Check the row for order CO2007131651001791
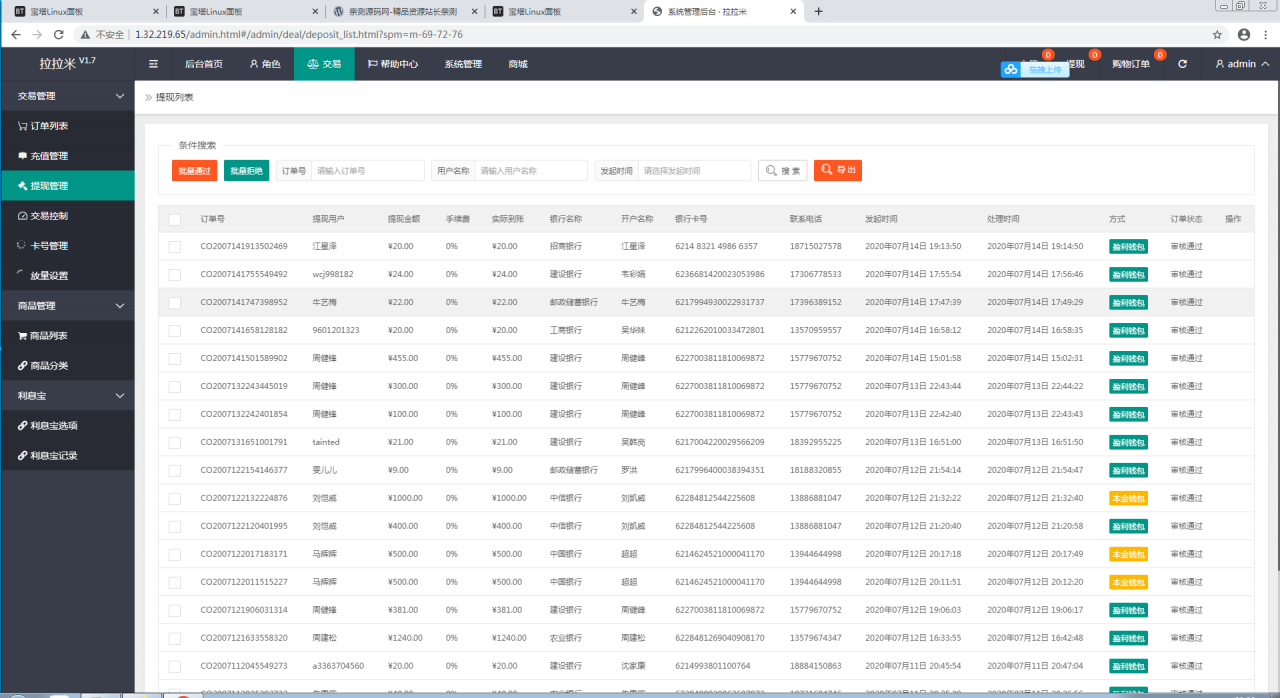1280x698 pixels. 175,442
